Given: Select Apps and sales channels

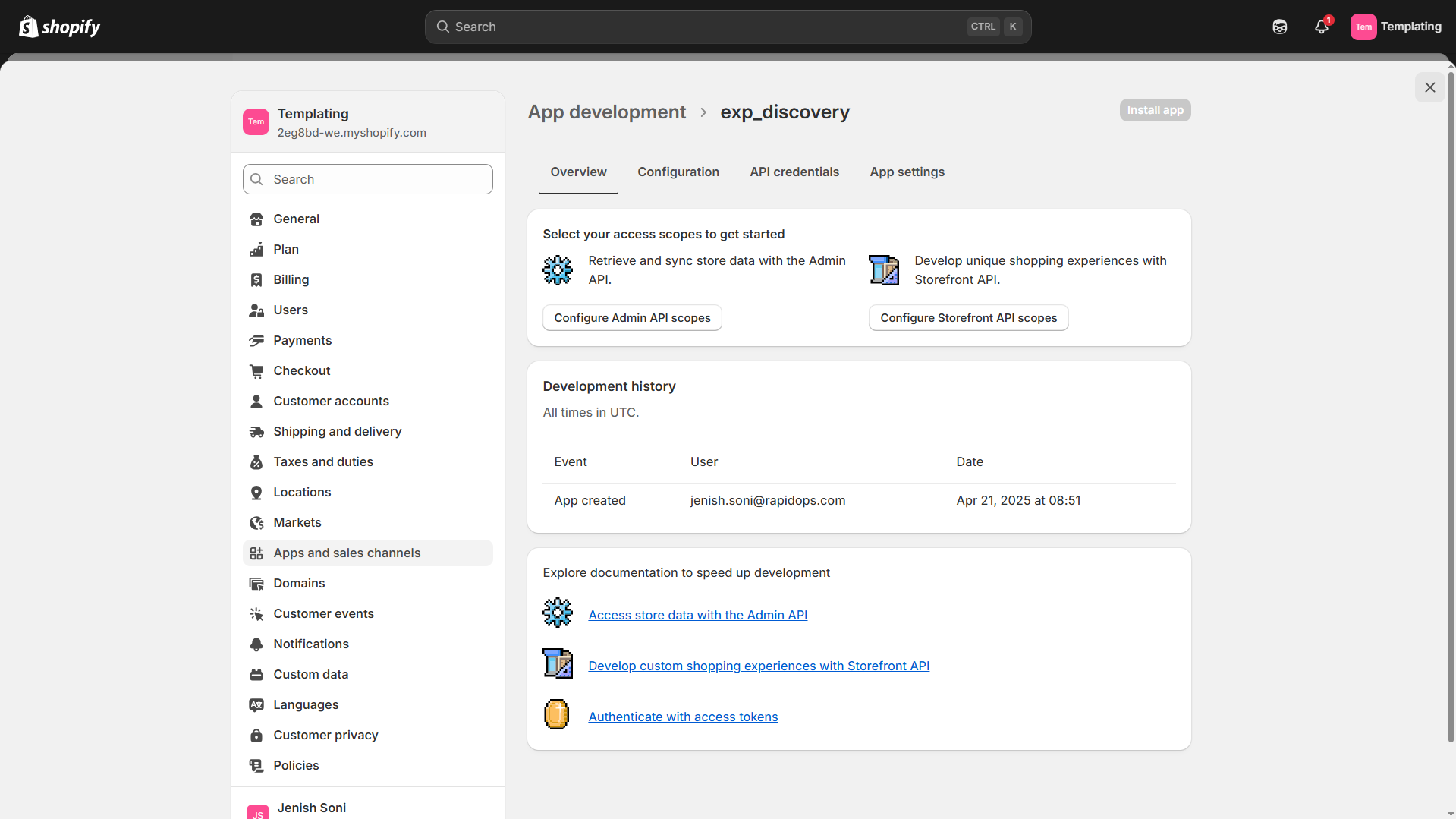Looking at the screenshot, I should pyautogui.click(x=368, y=553).
